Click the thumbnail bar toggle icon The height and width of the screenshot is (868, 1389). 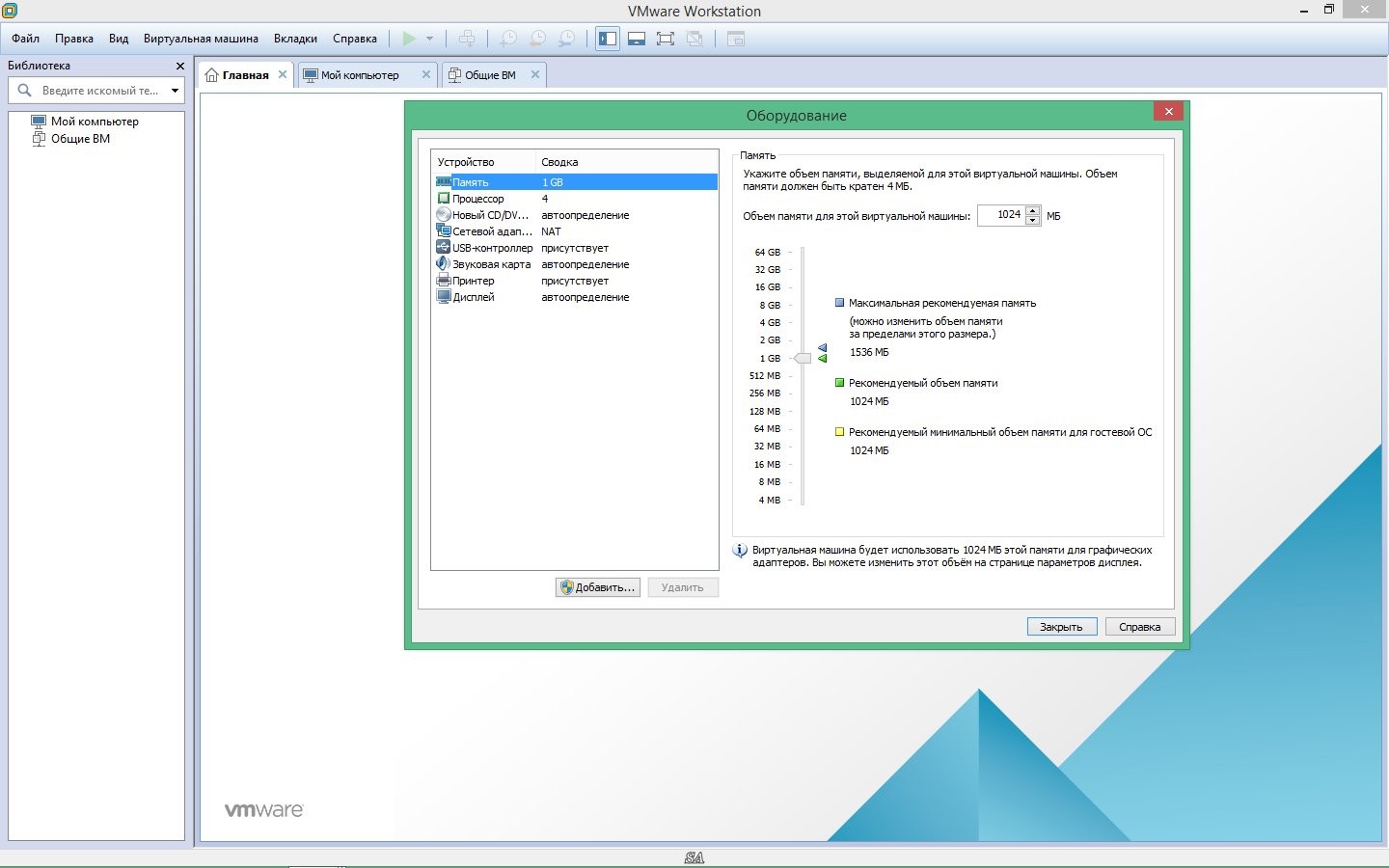[x=637, y=39]
